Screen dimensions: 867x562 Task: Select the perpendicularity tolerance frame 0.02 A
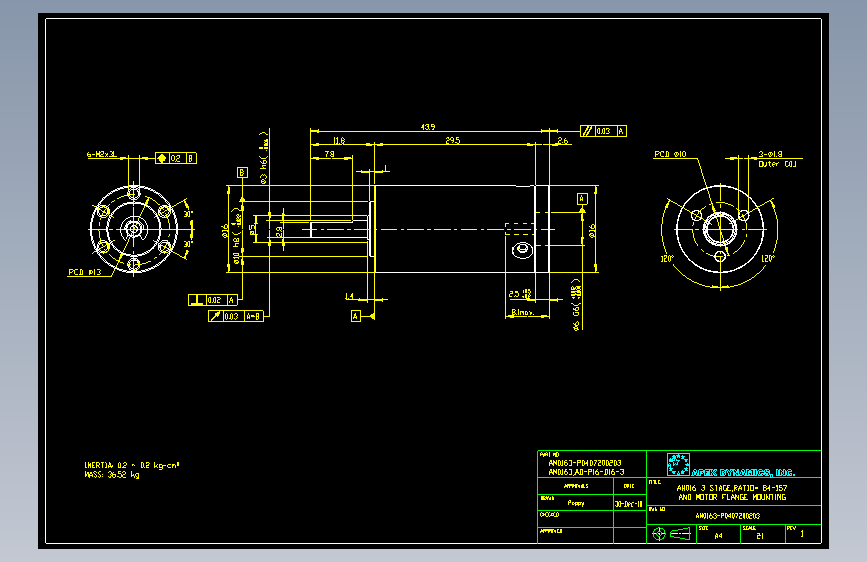(213, 300)
